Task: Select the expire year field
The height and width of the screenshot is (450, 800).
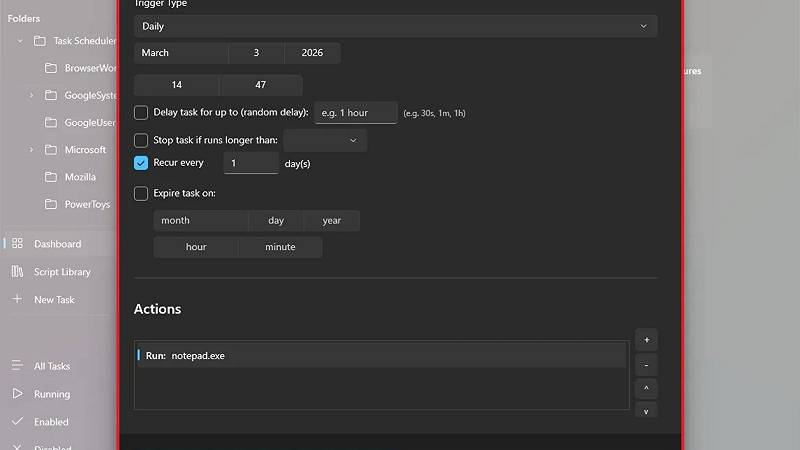Action: point(332,220)
